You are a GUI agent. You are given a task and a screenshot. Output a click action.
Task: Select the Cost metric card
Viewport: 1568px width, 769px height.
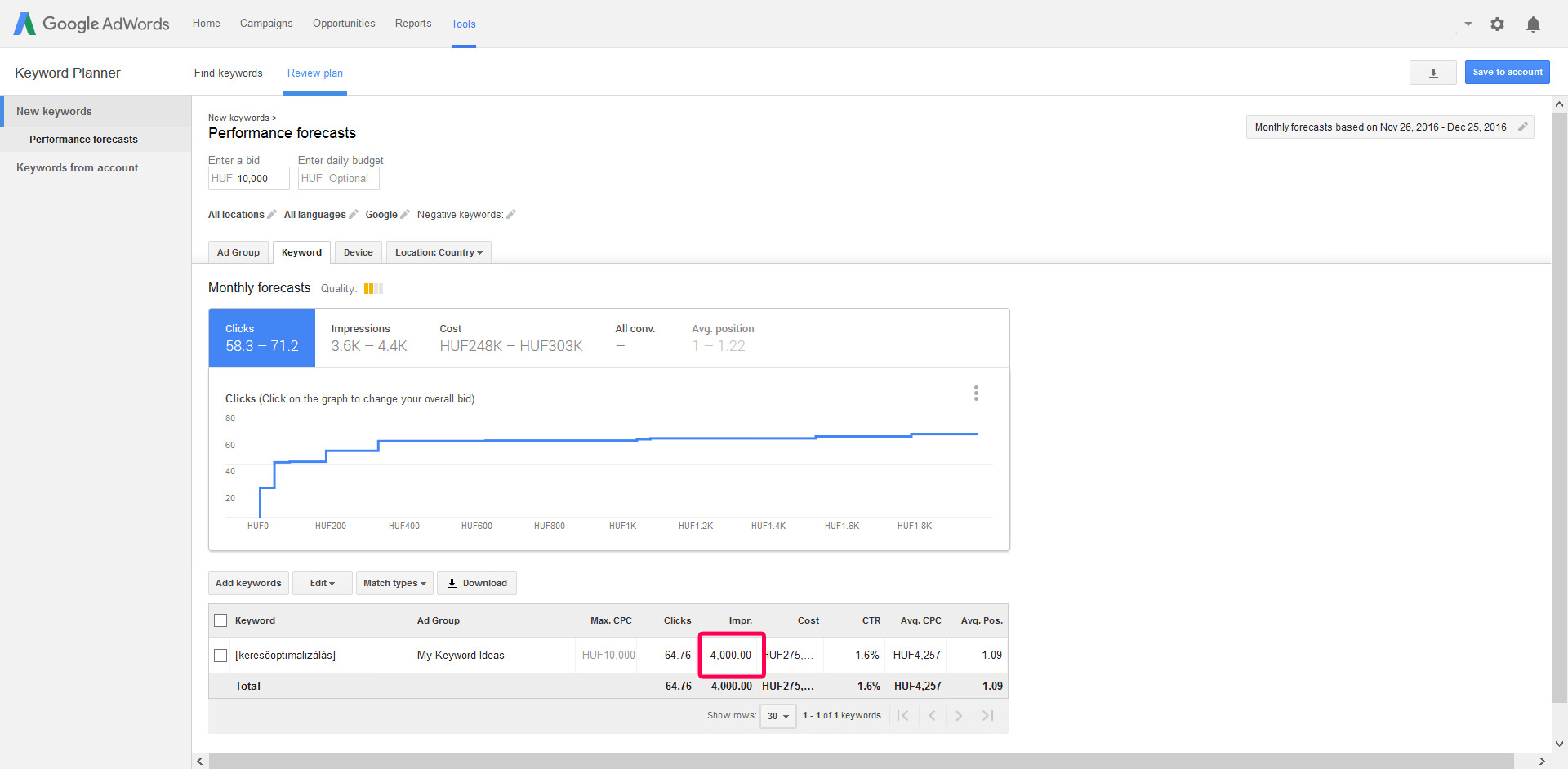tap(511, 338)
